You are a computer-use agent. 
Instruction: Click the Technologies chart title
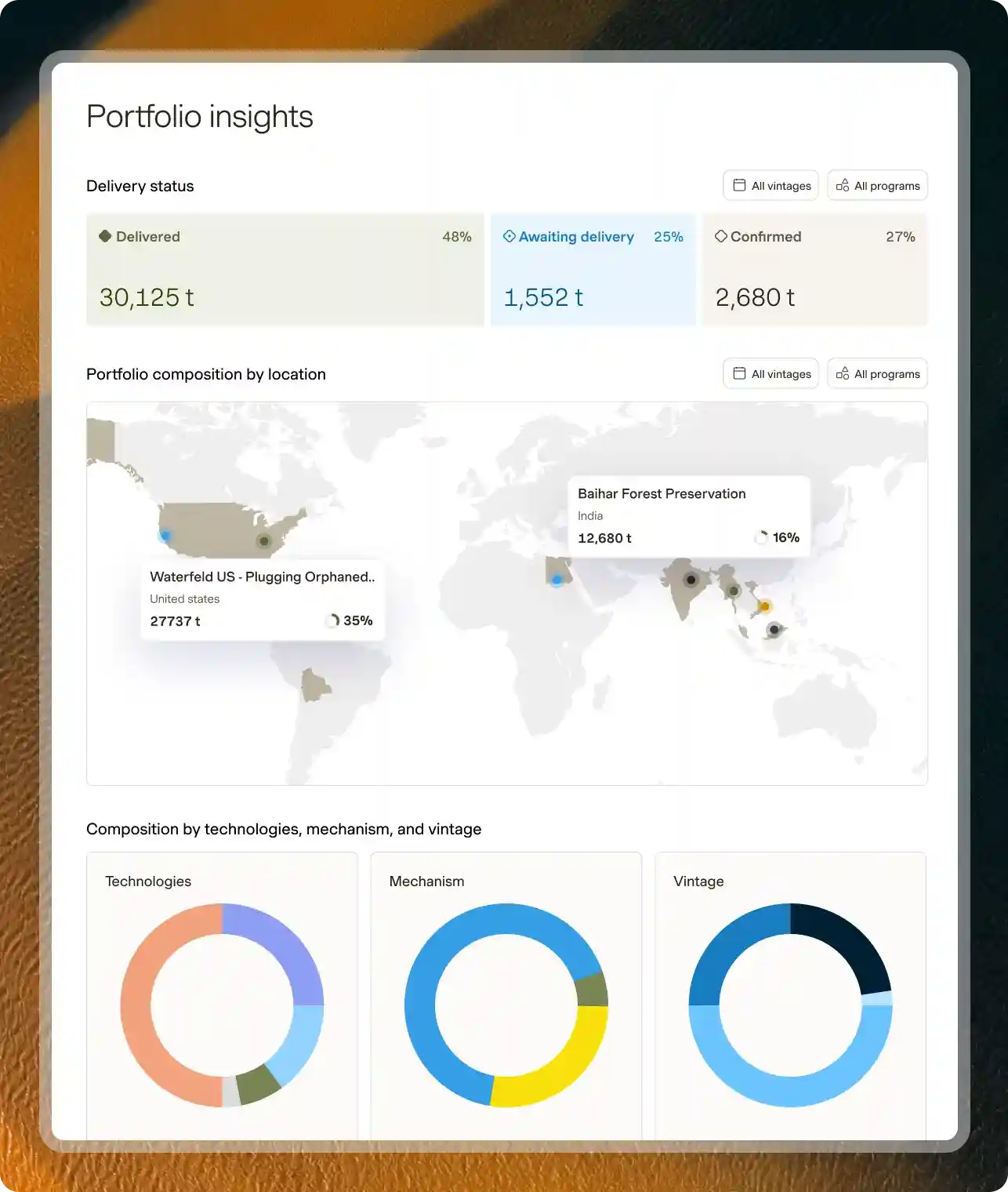pyautogui.click(x=148, y=881)
